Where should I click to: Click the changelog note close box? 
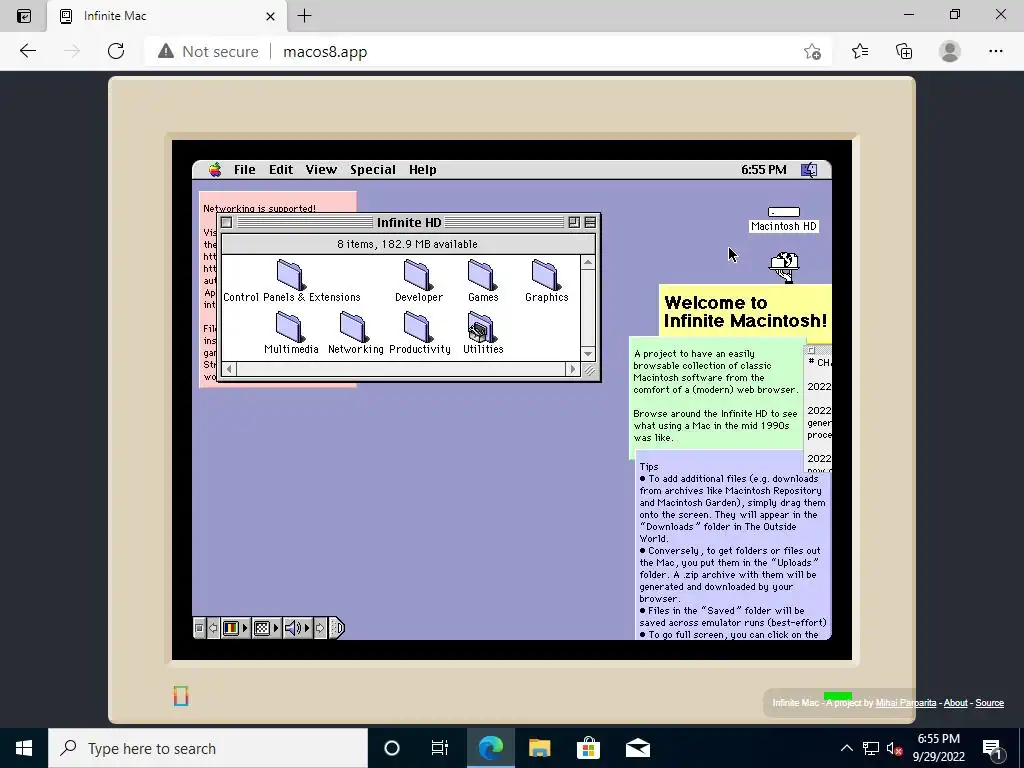(811, 351)
